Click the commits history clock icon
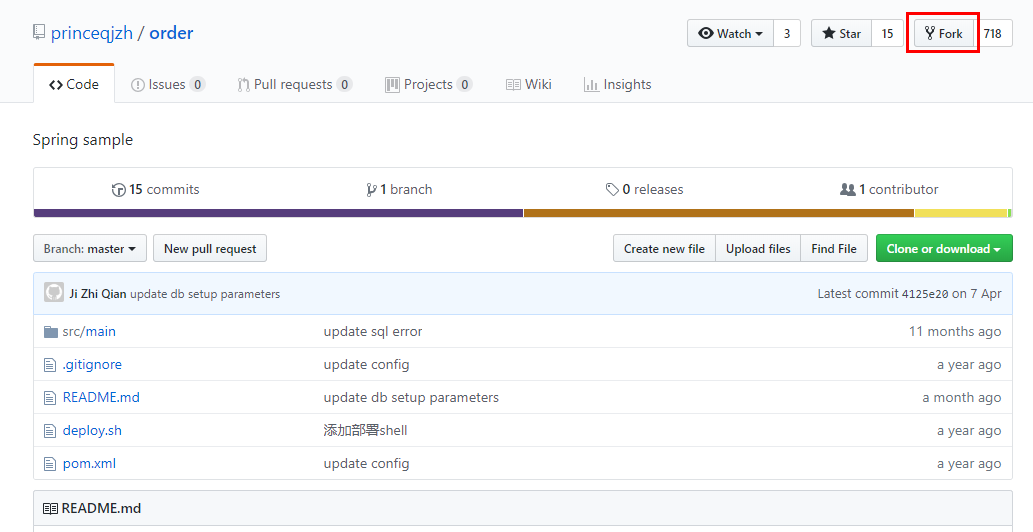 point(119,190)
